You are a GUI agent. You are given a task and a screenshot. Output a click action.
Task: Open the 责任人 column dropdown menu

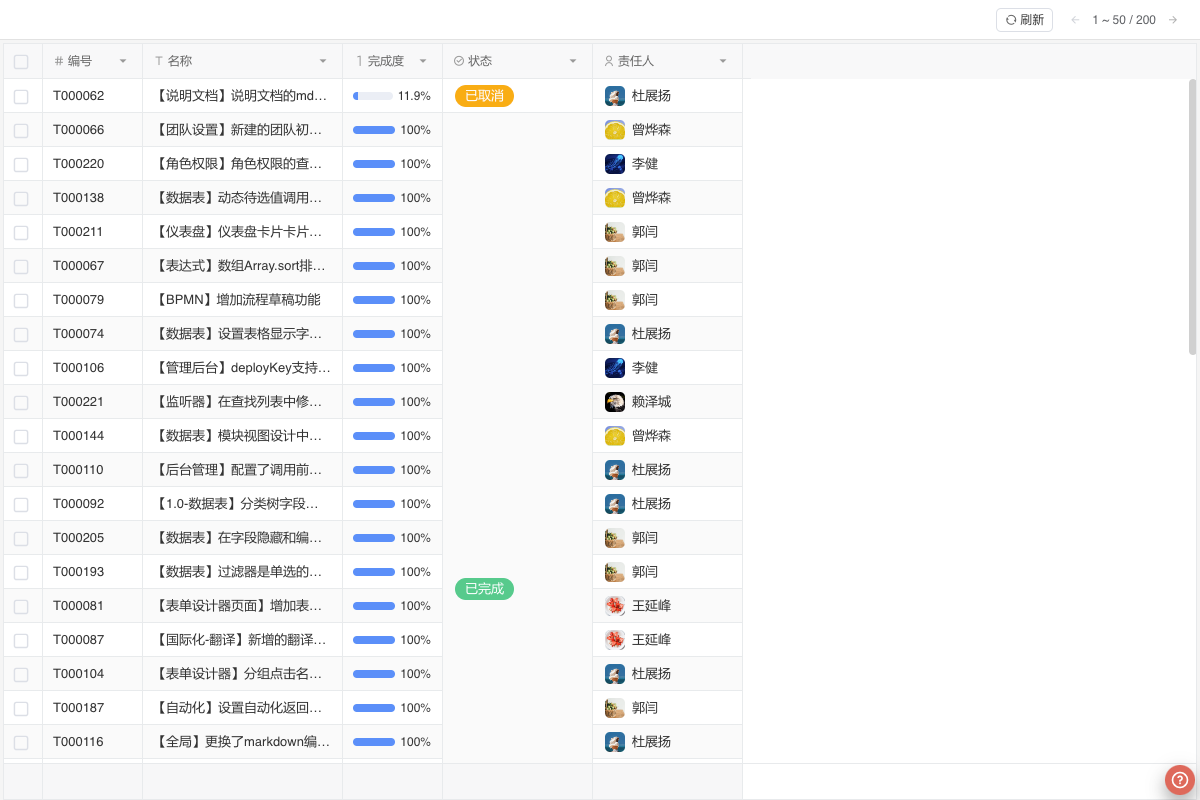723,61
